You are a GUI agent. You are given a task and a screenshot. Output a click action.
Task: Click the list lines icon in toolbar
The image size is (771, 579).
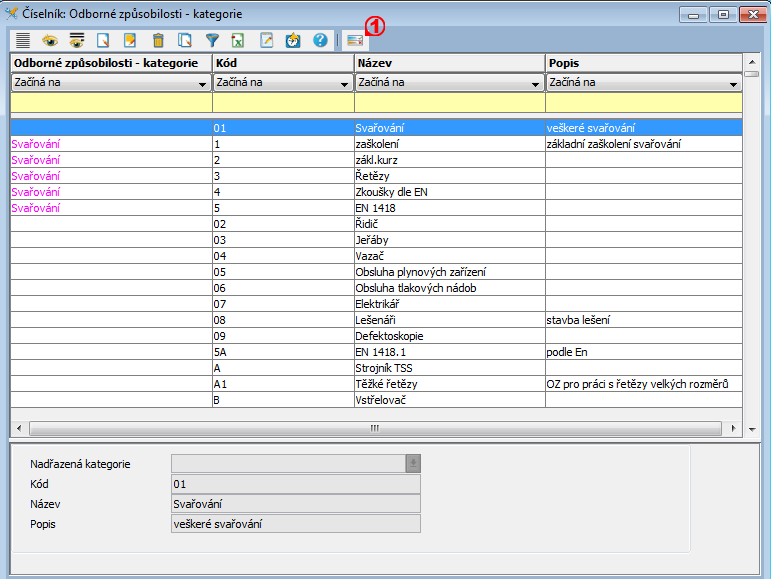[22, 41]
